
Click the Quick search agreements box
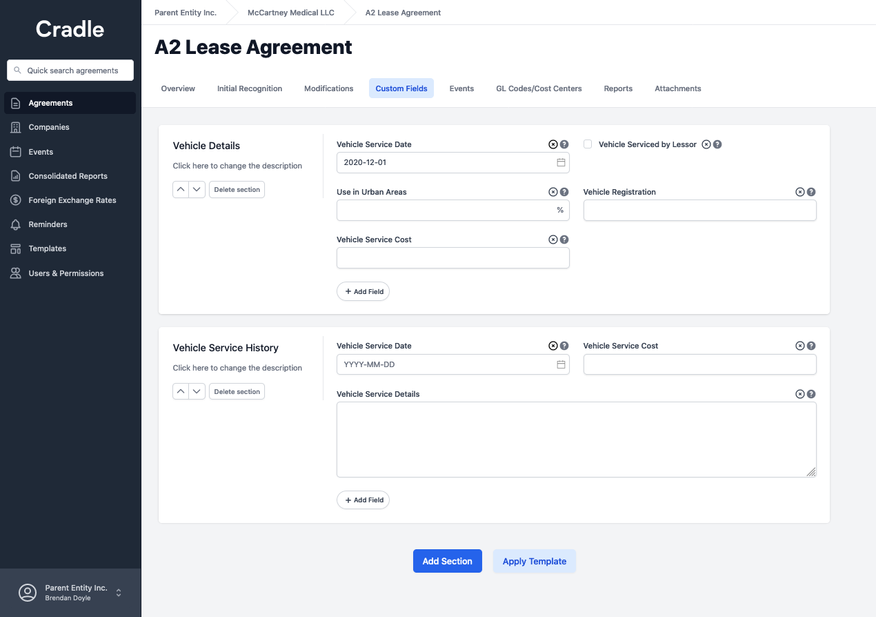70,71
